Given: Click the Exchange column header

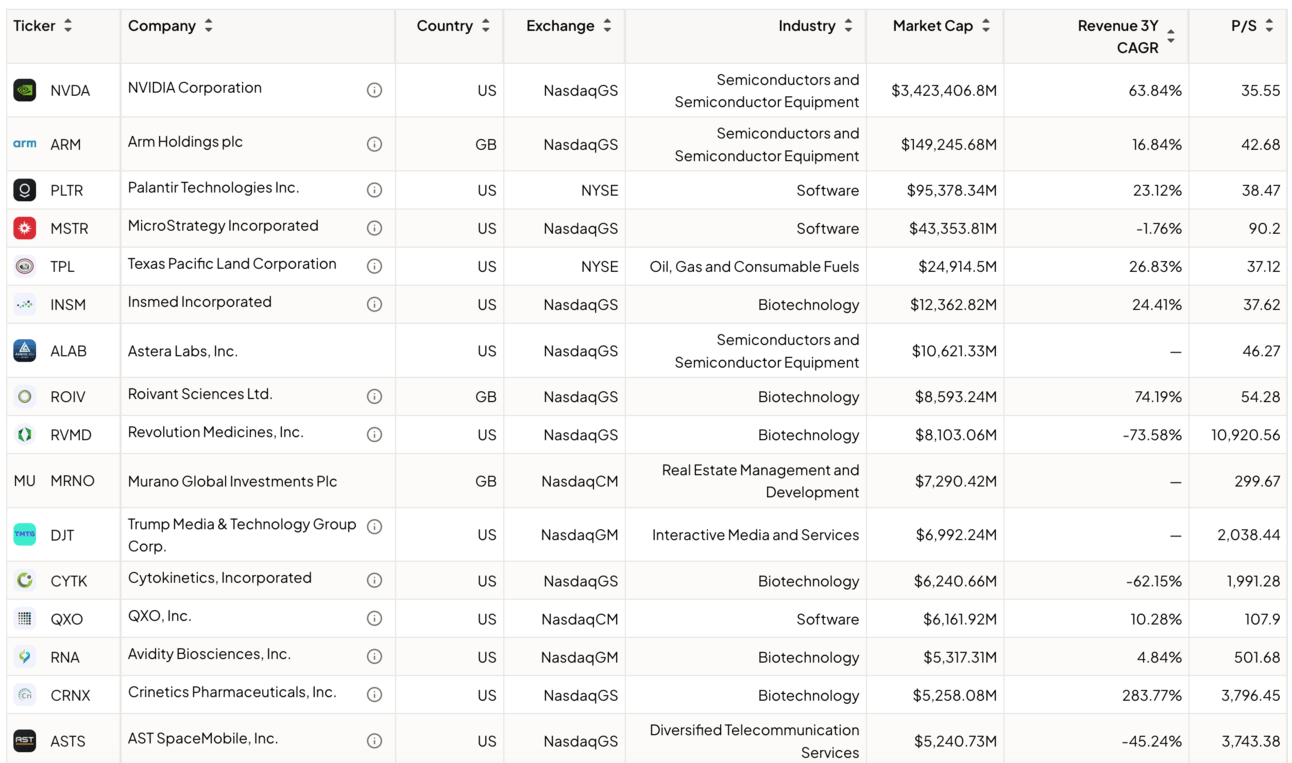Looking at the screenshot, I should pos(560,26).
